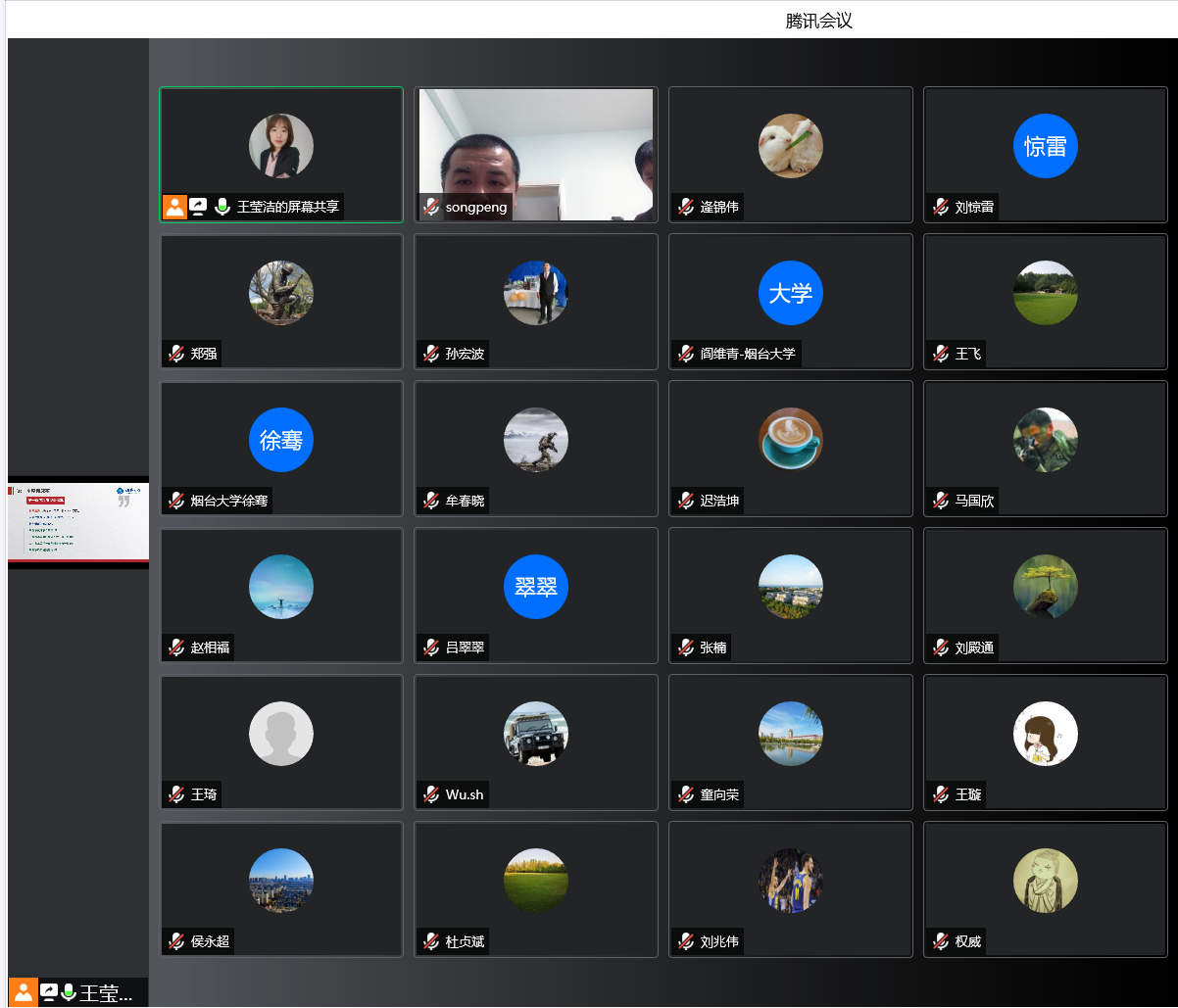The height and width of the screenshot is (1008, 1178).
Task: Click the 烟台大学徐骞 name label
Action: [228, 501]
